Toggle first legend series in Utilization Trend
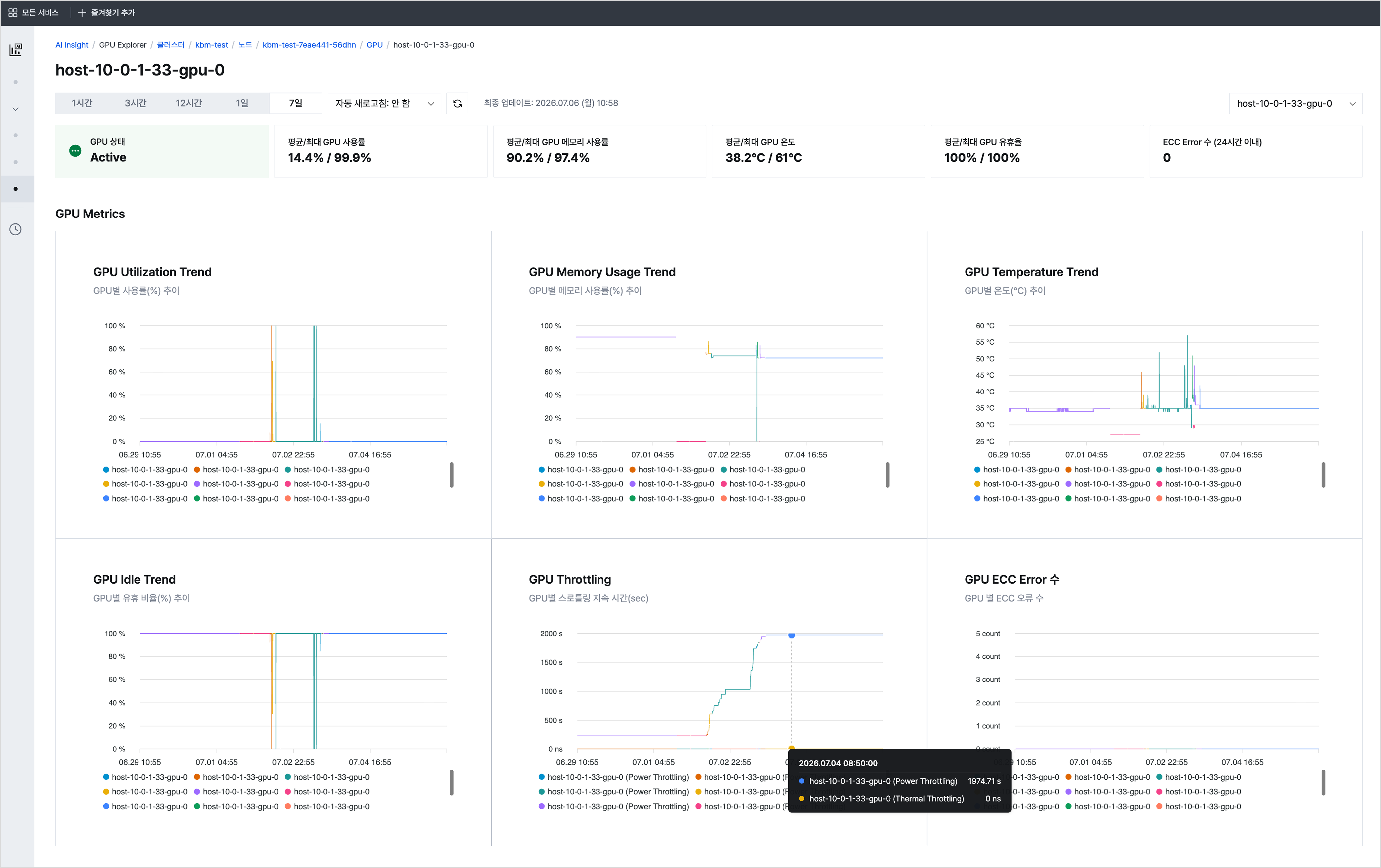1381x868 pixels. 145,470
